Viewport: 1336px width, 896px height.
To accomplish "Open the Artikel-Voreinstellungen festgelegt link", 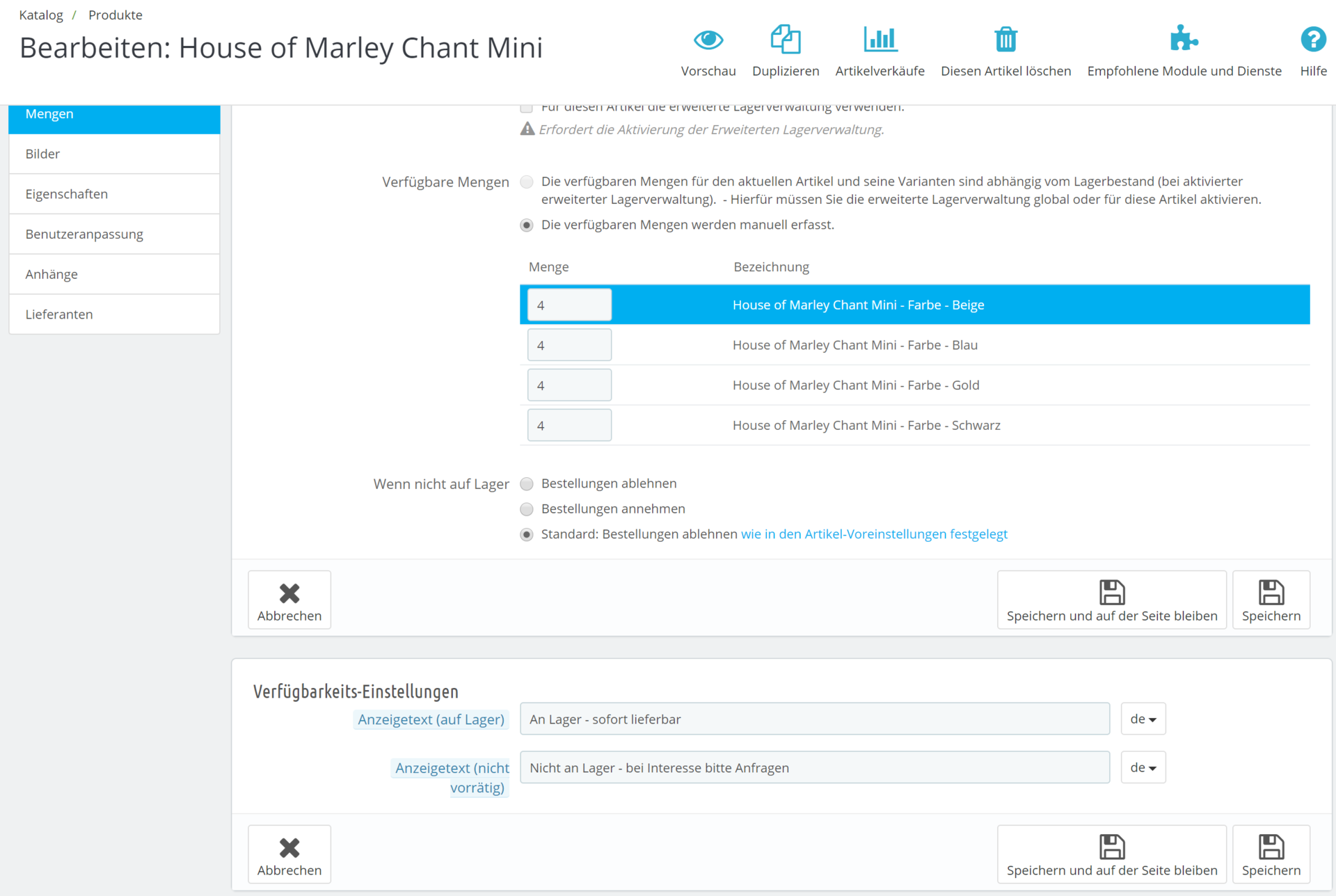I will point(874,534).
